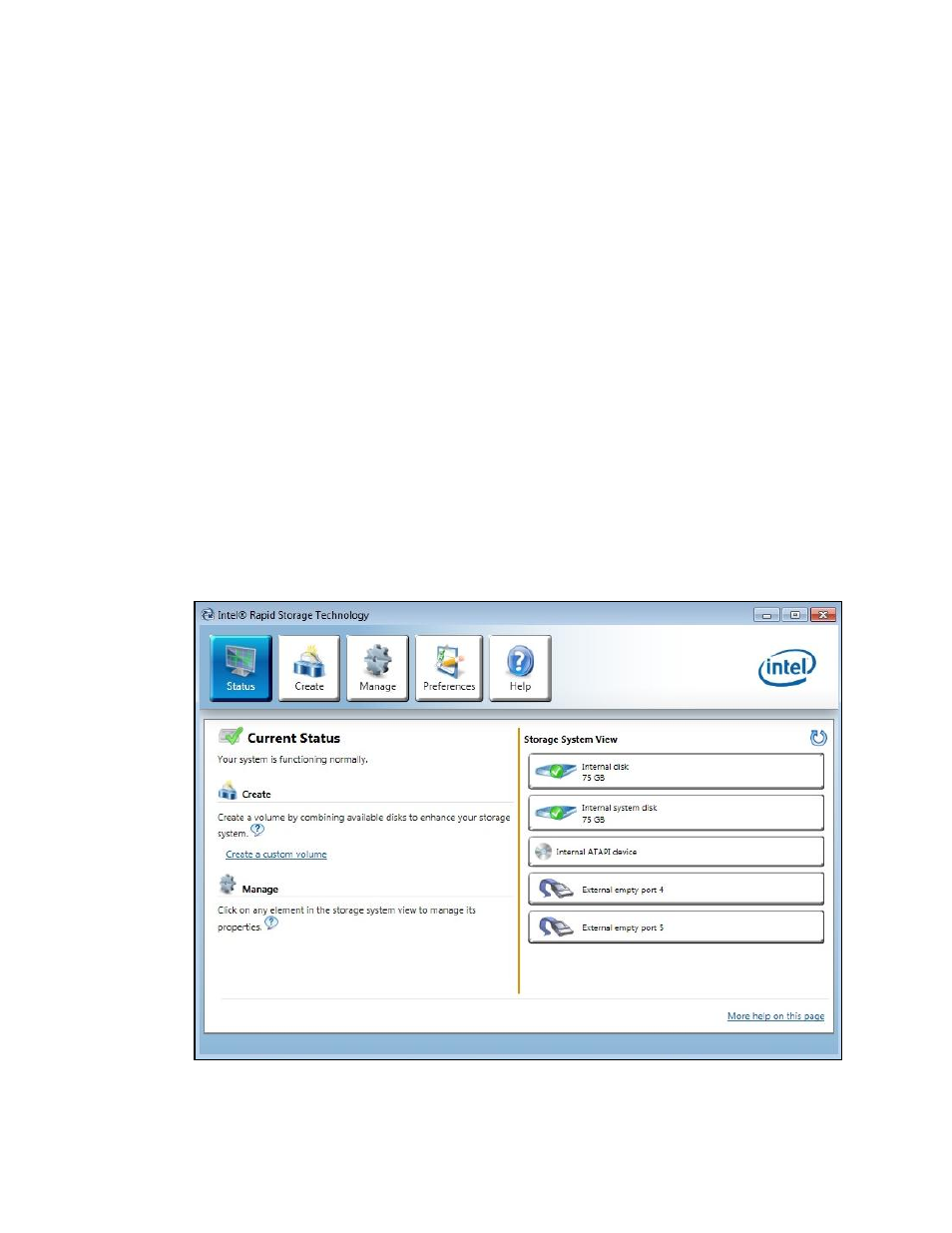
Task: Click the app icon in the title bar
Action: click(208, 615)
